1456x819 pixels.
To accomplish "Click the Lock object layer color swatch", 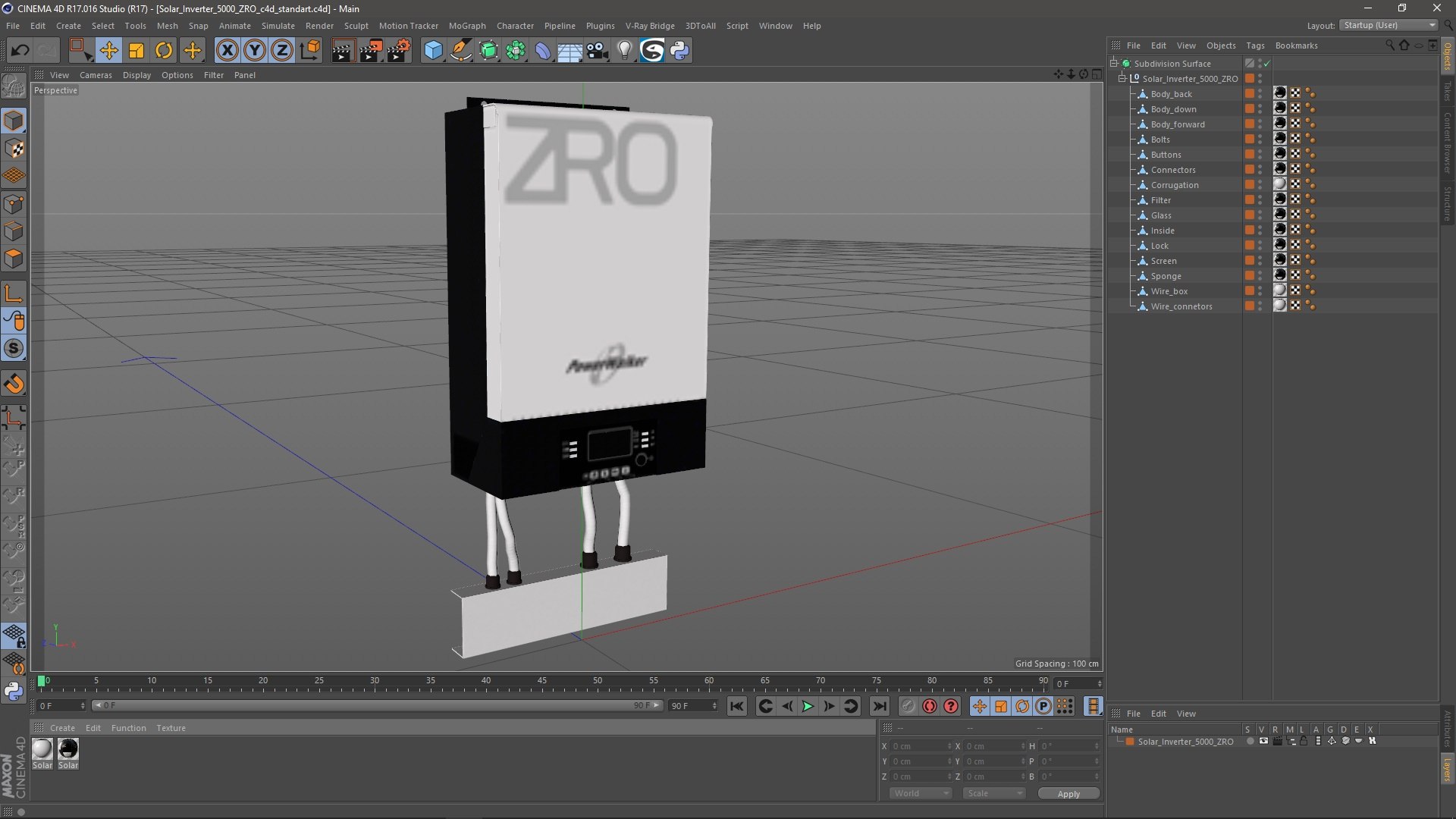I will pyautogui.click(x=1249, y=245).
